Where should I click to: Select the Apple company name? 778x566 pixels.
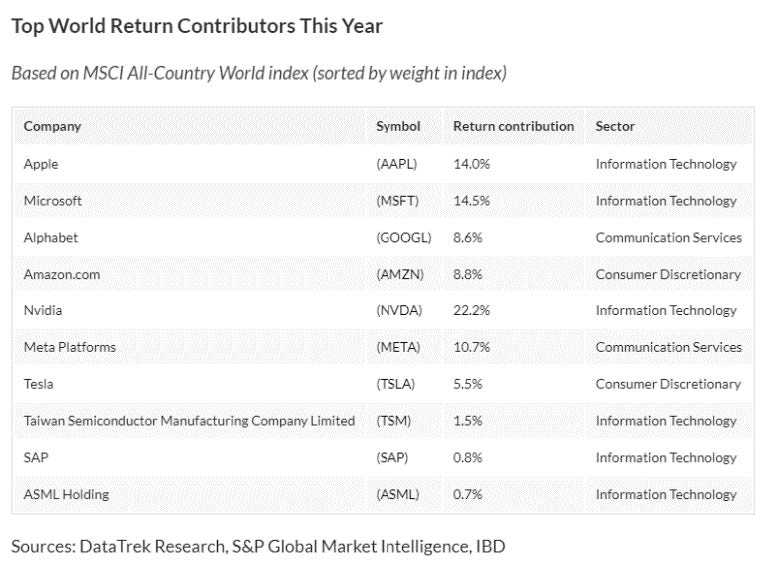coord(41,164)
